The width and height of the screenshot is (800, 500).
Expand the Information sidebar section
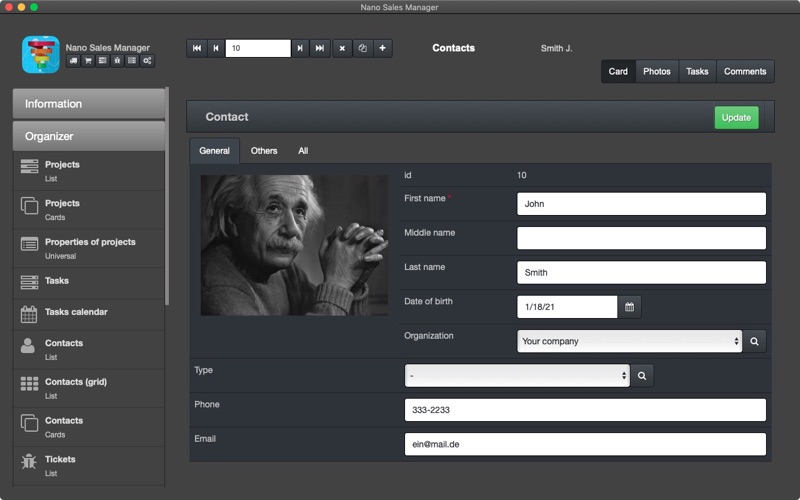89,104
